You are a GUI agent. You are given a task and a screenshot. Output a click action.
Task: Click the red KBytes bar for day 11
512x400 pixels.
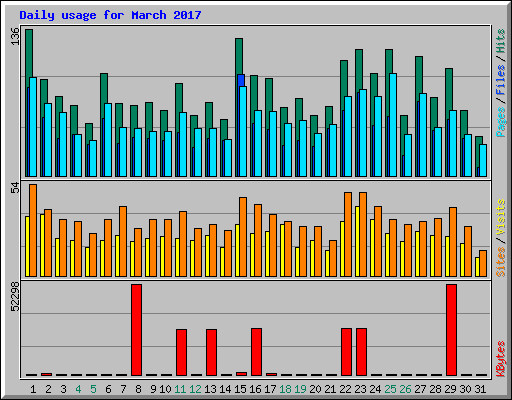[x=181, y=353]
